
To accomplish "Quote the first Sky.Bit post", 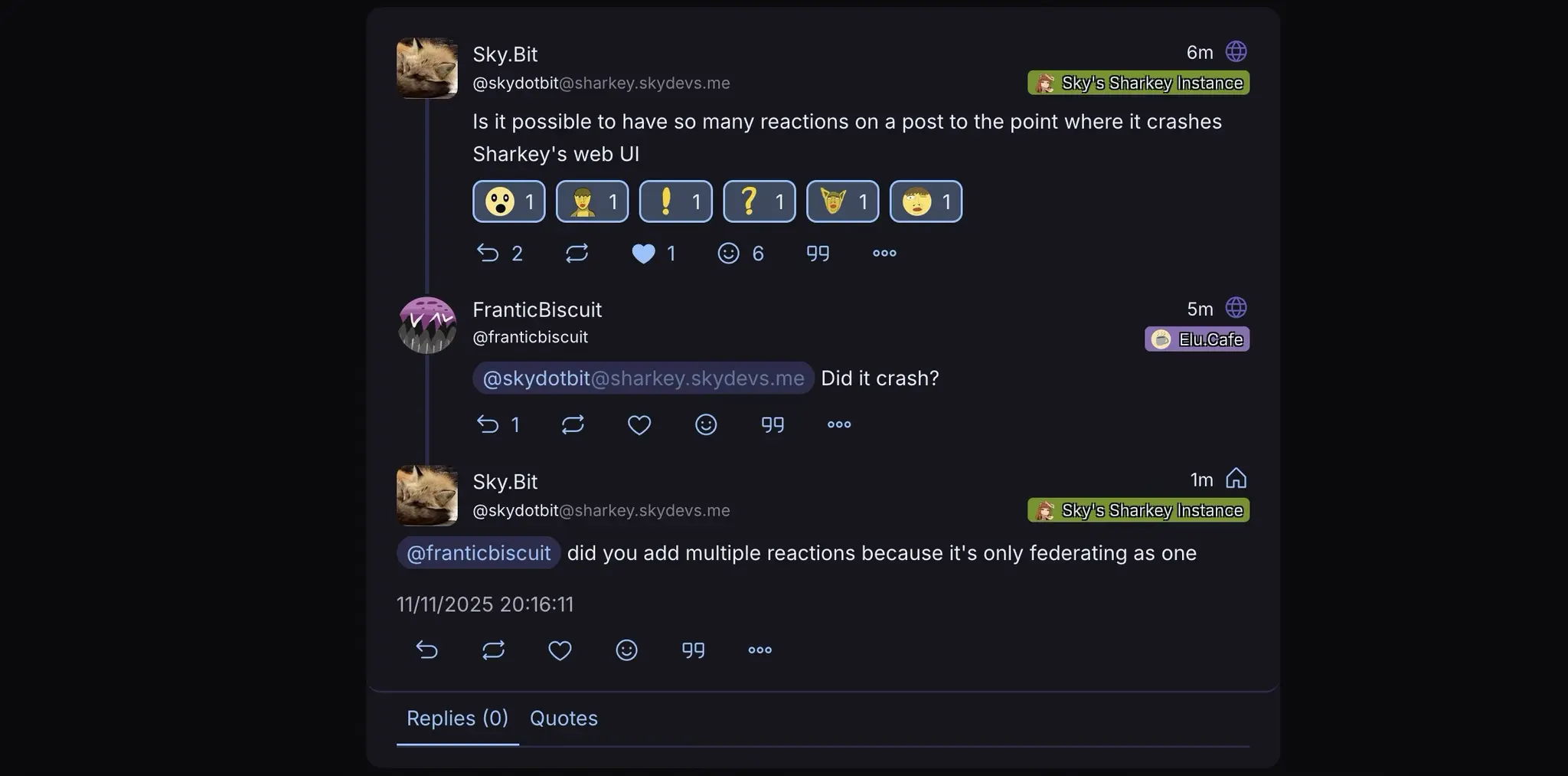I will coord(818,253).
